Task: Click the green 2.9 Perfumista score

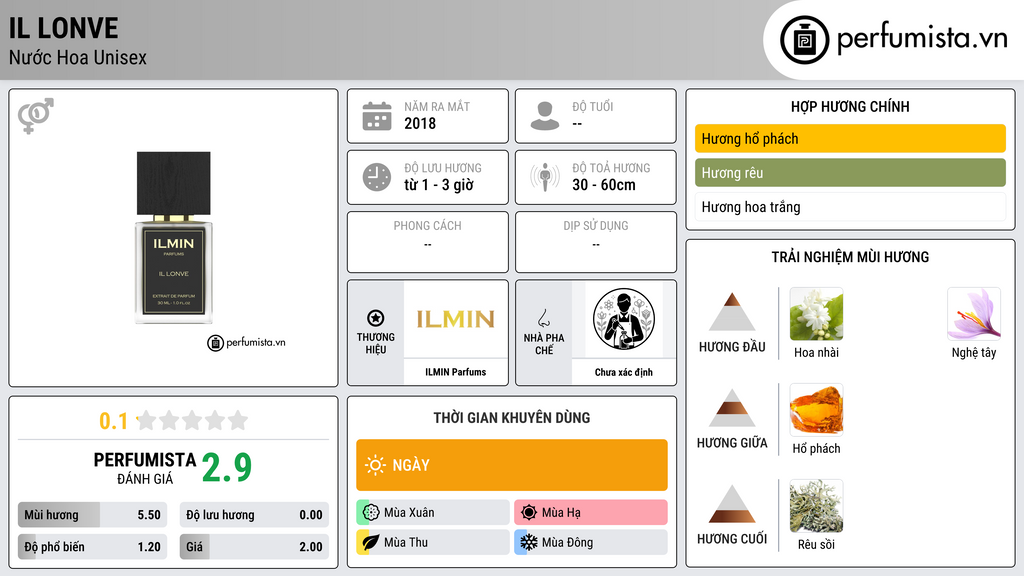Action: click(x=227, y=468)
